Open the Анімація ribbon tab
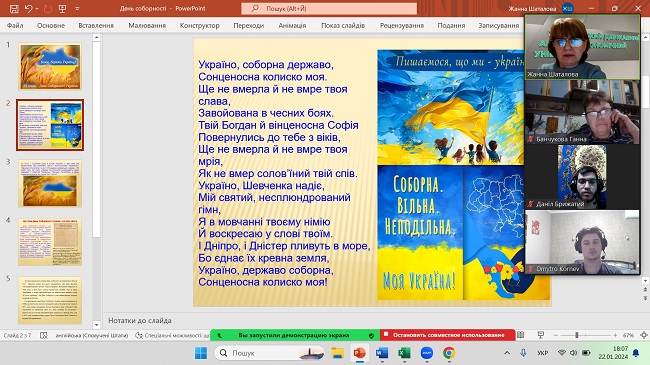Image resolution: width=650 pixels, height=365 pixels. coord(292,25)
